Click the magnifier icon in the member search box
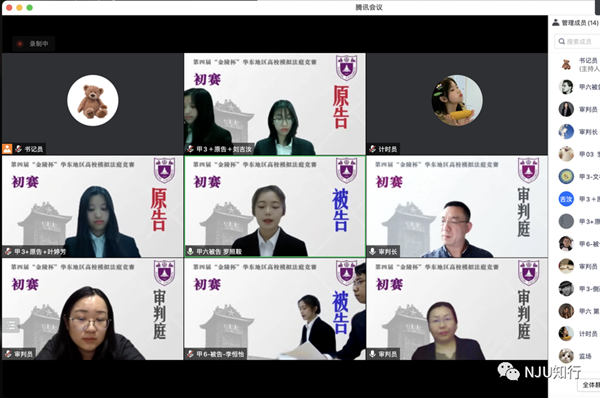The width and height of the screenshot is (600, 398). click(561, 41)
